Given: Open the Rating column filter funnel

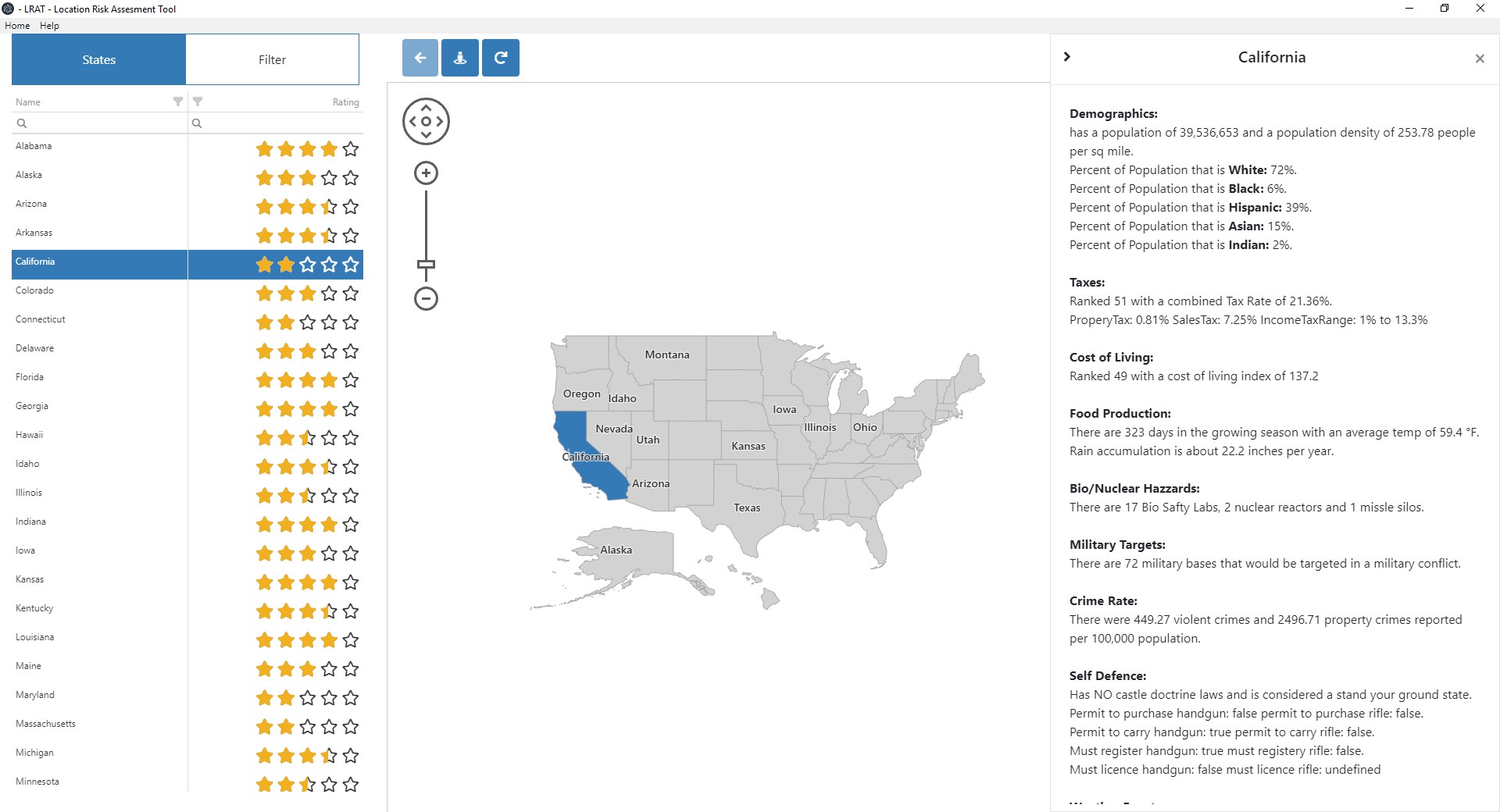Looking at the screenshot, I should click(x=198, y=101).
